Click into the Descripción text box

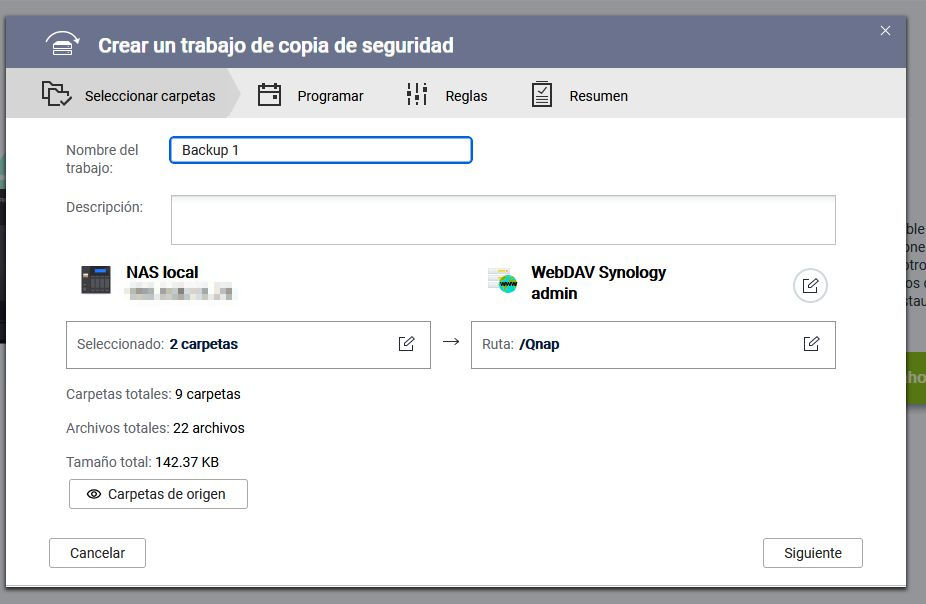click(x=502, y=220)
